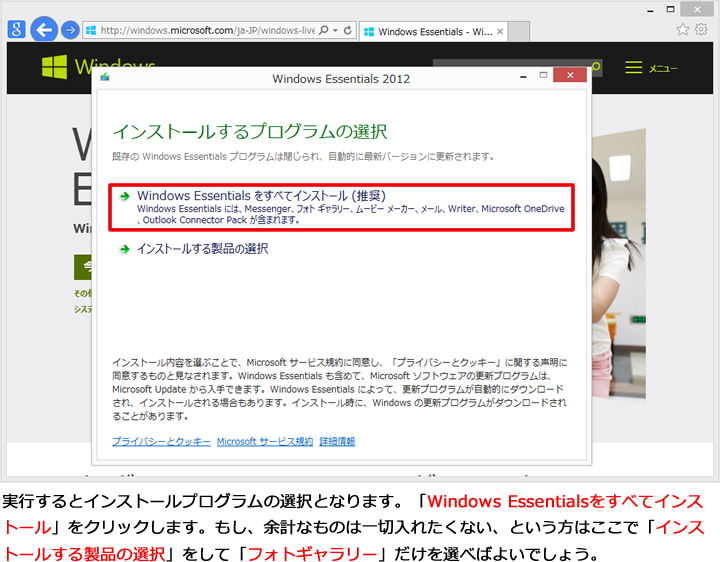The image size is (720, 562).
Task: Click the Favorites star icon
Action: click(x=682, y=29)
